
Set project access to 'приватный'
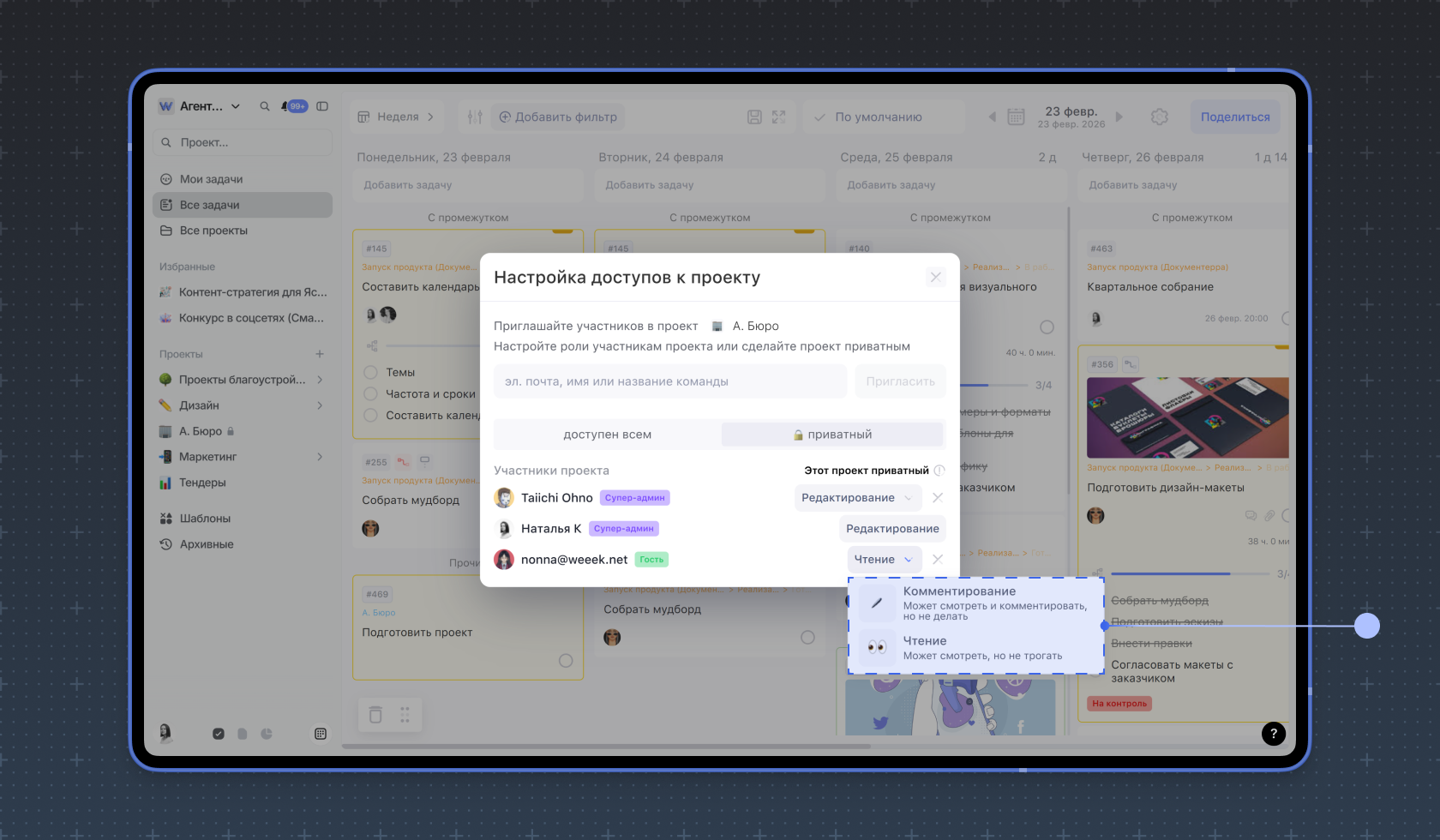pyautogui.click(x=832, y=435)
